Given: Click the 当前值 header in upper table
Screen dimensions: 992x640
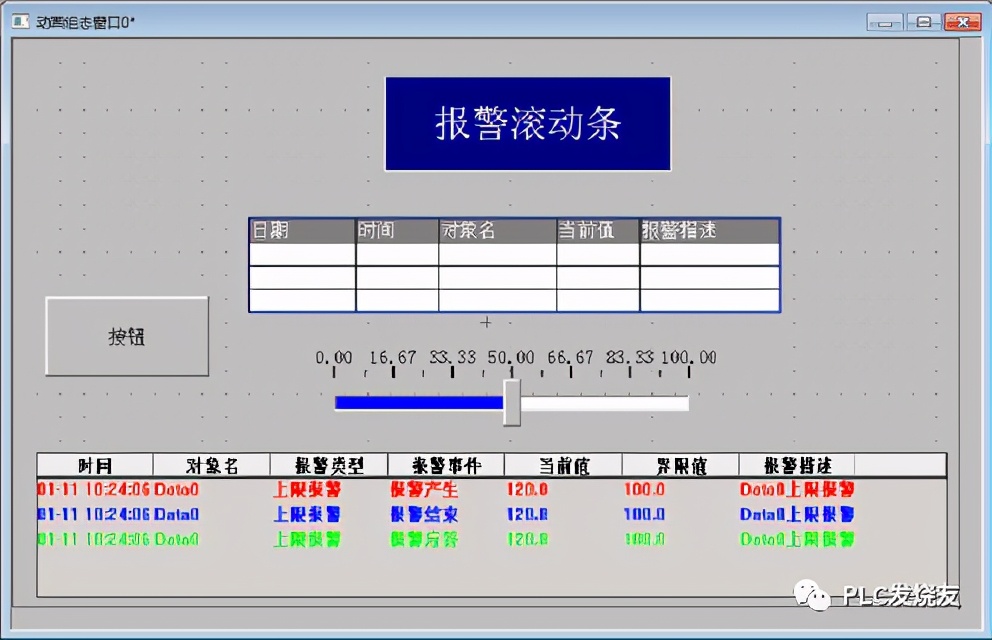Looking at the screenshot, I should pos(598,231).
